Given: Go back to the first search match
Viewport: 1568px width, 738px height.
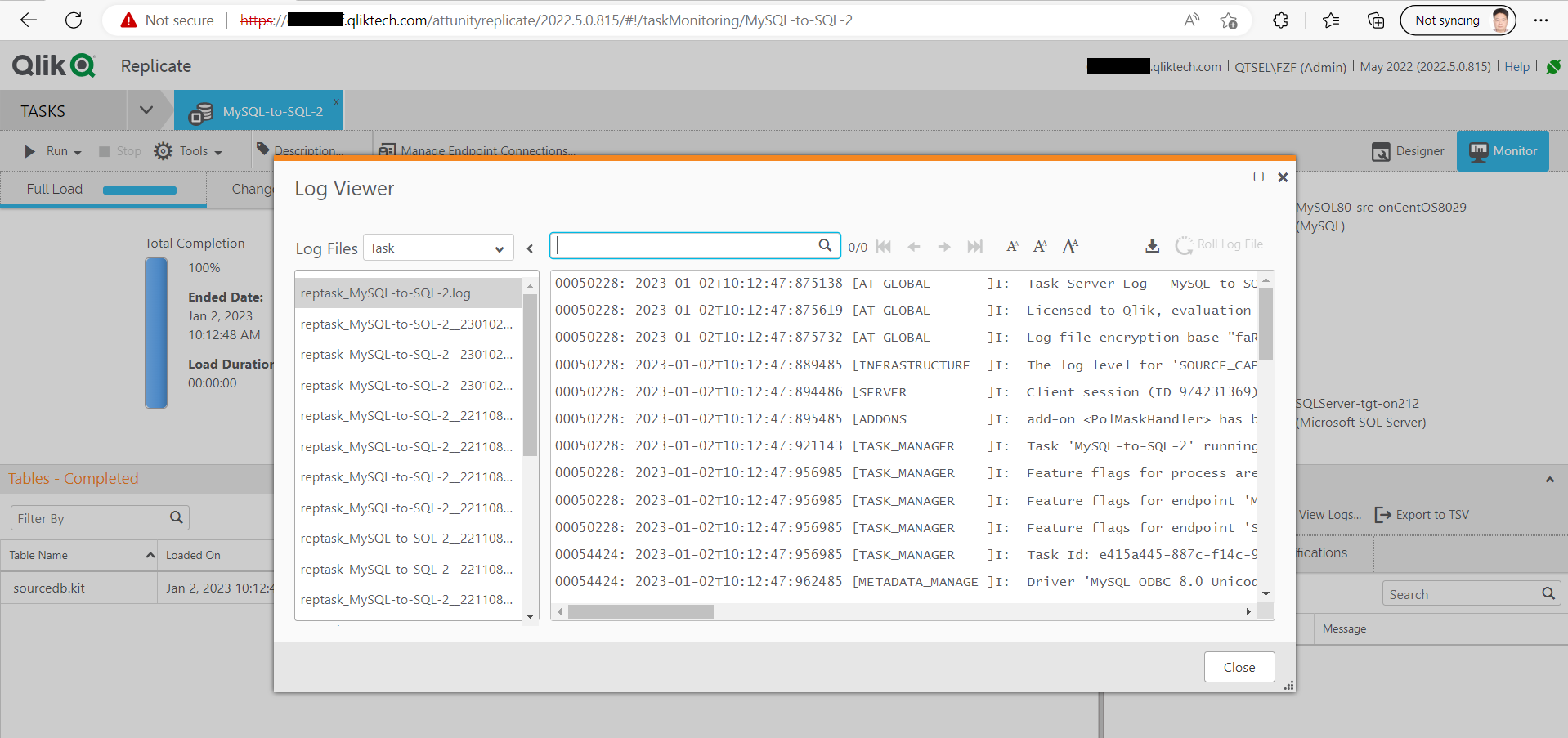Looking at the screenshot, I should click(x=883, y=246).
